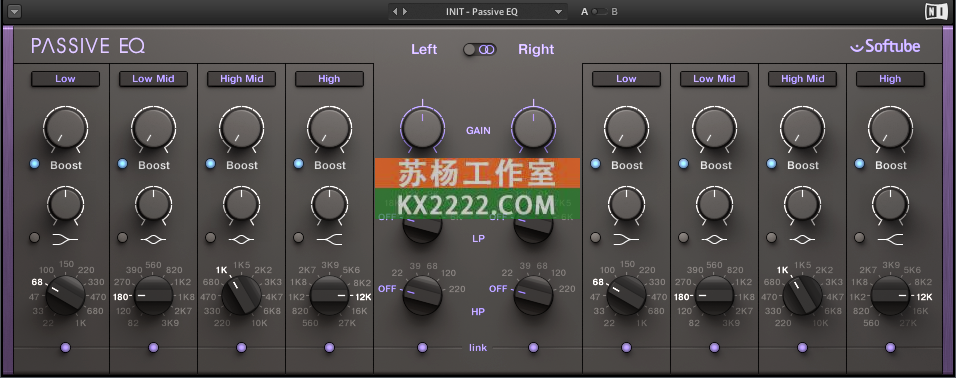The image size is (956, 378).
Task: Toggle the A/B comparison switch
Action: coord(599,12)
